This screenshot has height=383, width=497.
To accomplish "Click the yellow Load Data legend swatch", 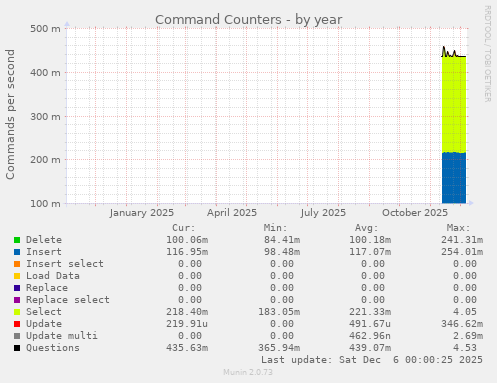I will point(17,276).
